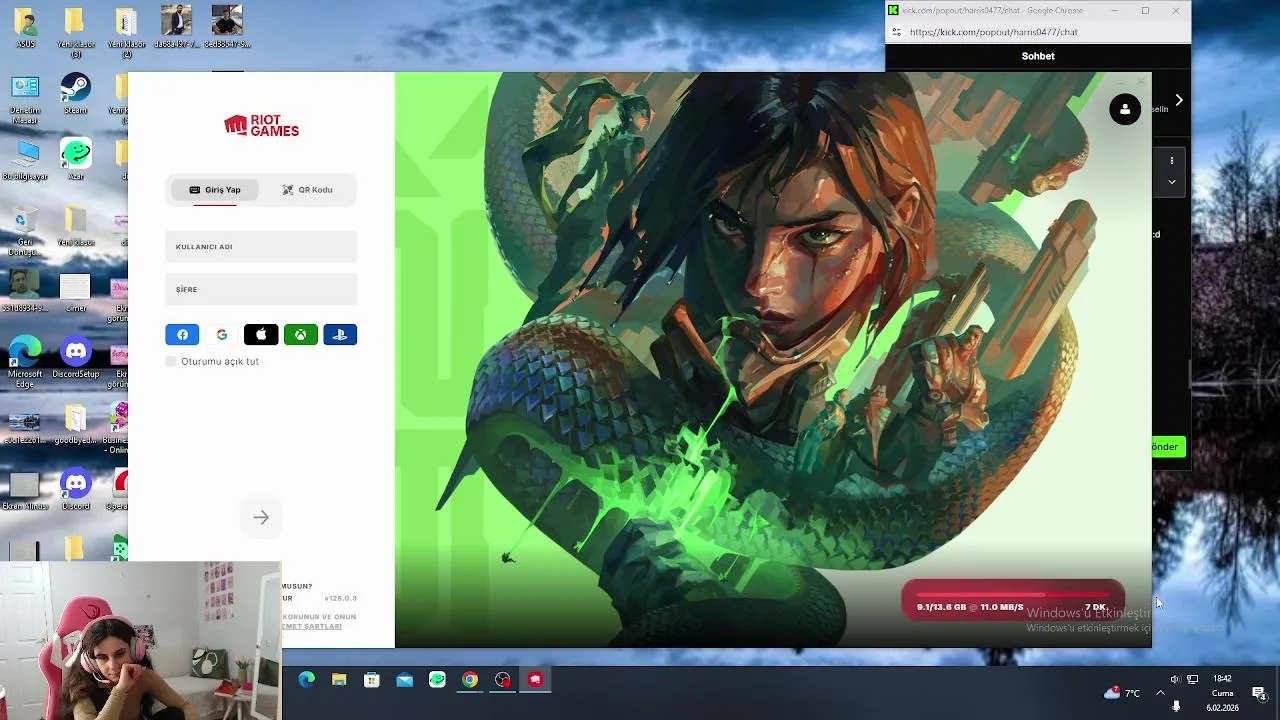Open the network icon in system tray
This screenshot has height=720, width=1280.
(1192, 679)
